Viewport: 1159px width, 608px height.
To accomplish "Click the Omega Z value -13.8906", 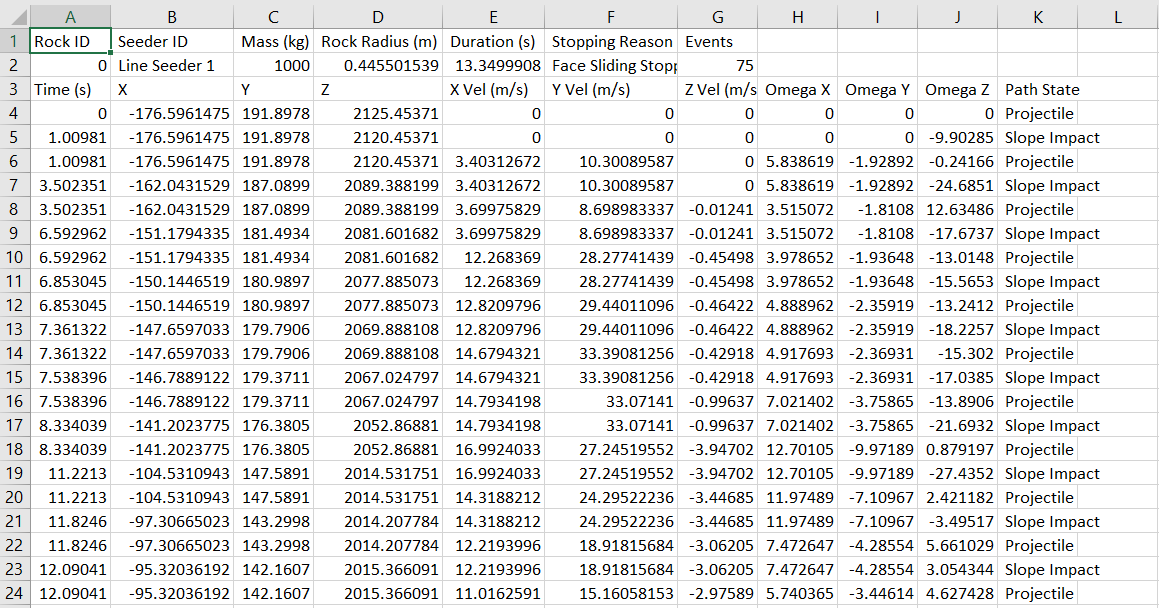I will coord(957,401).
